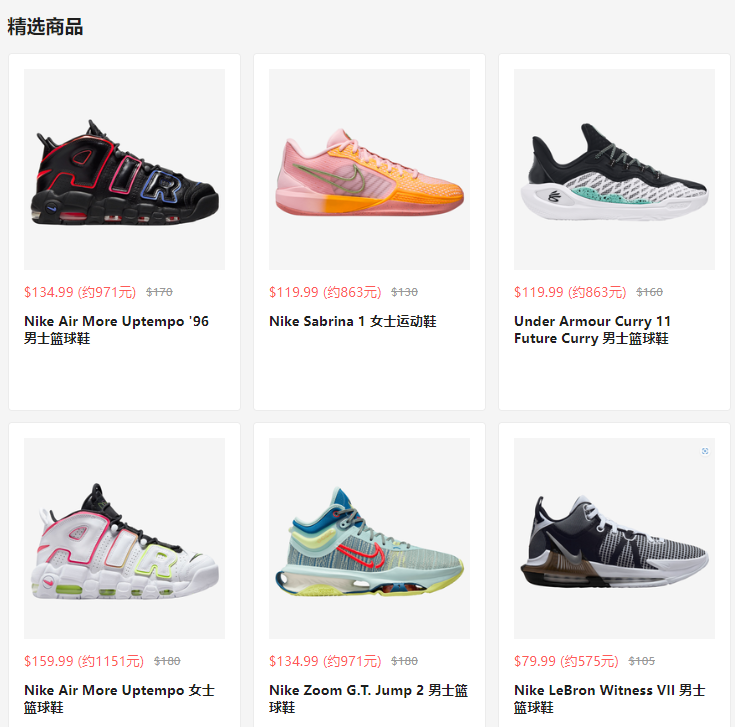Open the Nike Zoom G.T. Jump 2 image
The image size is (735, 727).
coord(369,538)
